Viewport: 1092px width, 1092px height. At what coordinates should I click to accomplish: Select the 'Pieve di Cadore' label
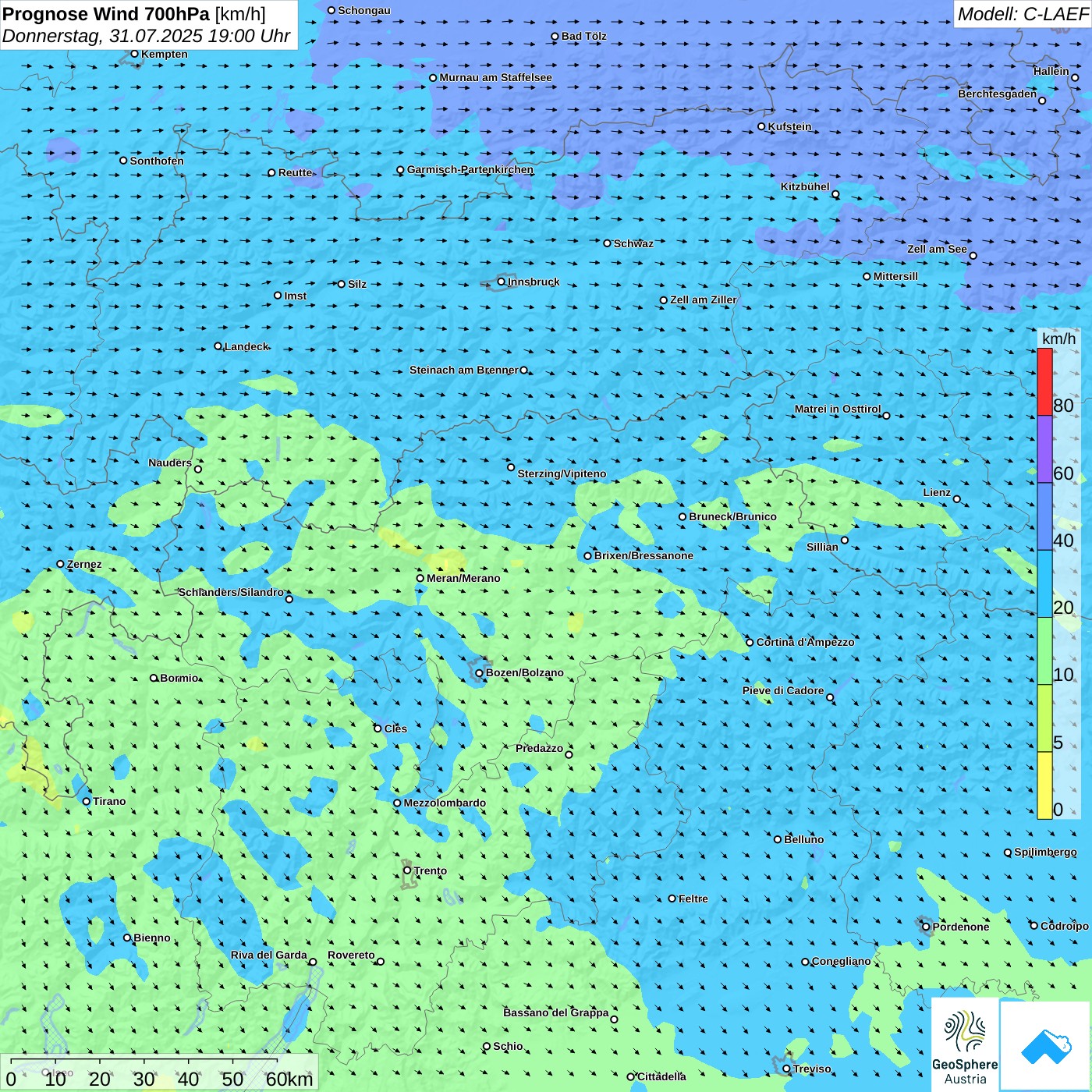(783, 690)
